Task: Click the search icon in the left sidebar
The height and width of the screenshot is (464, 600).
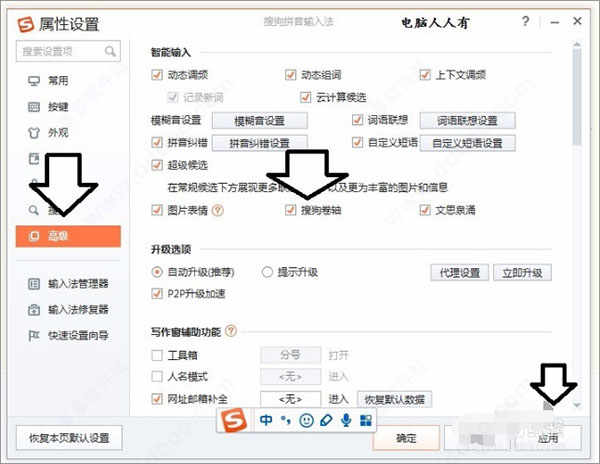Action: [34, 210]
